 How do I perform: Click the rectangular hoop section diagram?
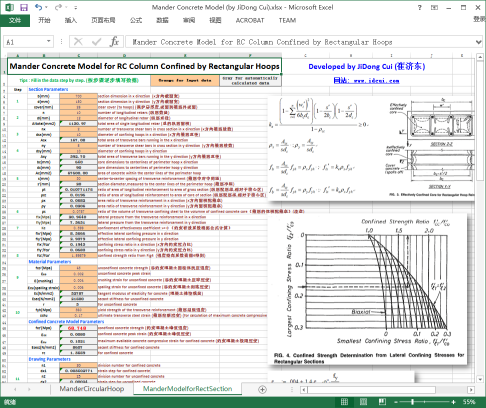click(432, 147)
